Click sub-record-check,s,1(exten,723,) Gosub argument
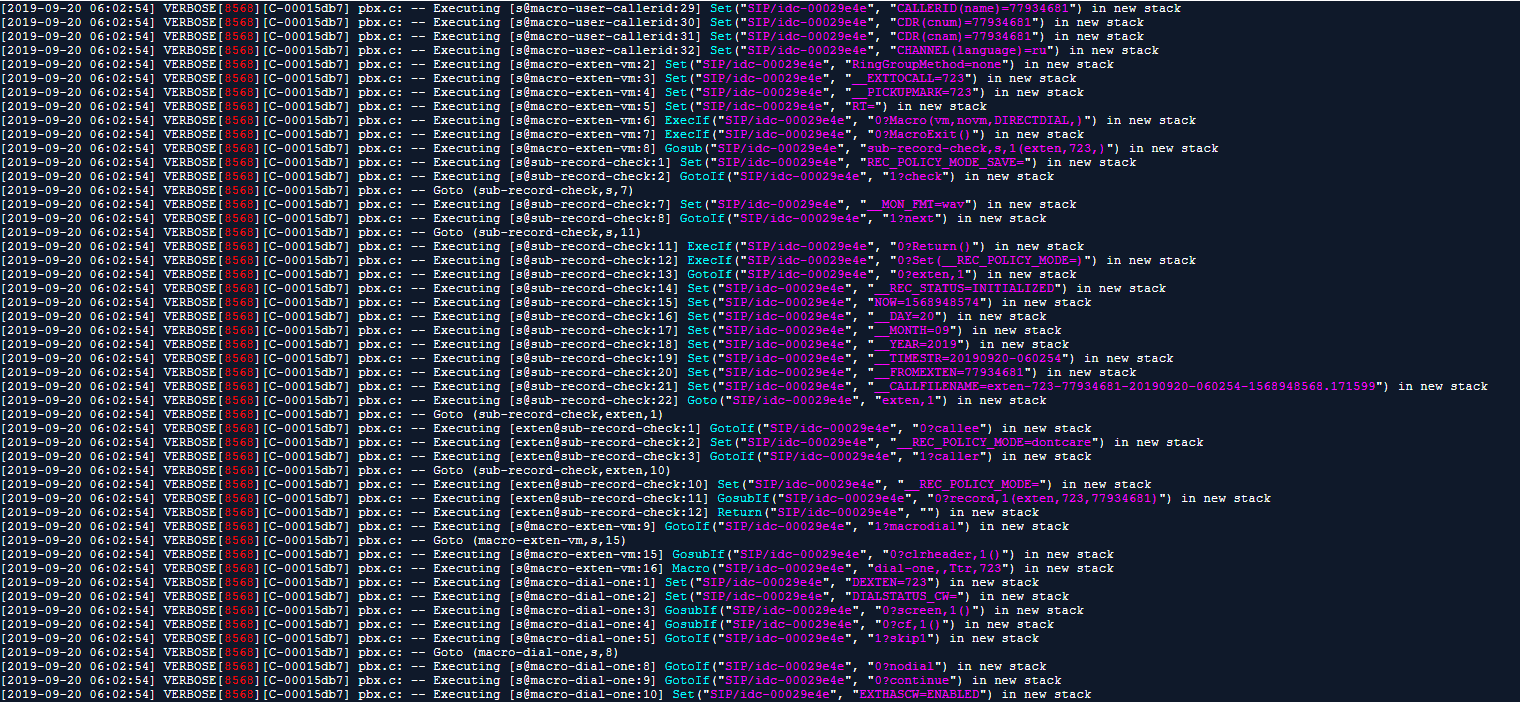Screen dimensions: 1520x702 985,148
